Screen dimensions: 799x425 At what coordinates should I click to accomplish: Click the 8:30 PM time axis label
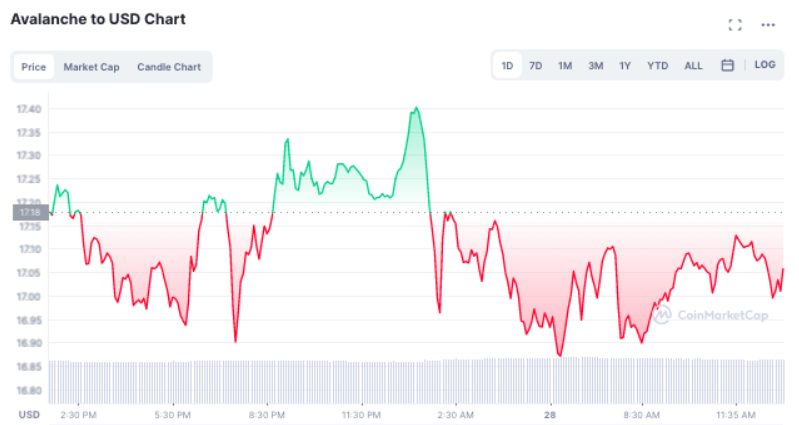[x=267, y=414]
